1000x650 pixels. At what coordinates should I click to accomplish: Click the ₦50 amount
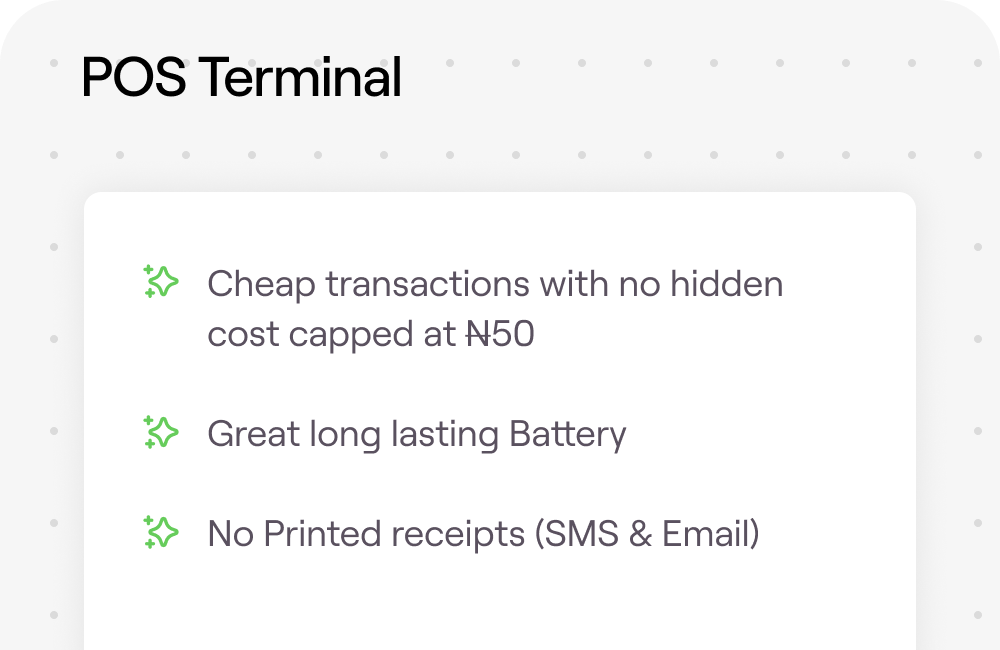click(500, 334)
